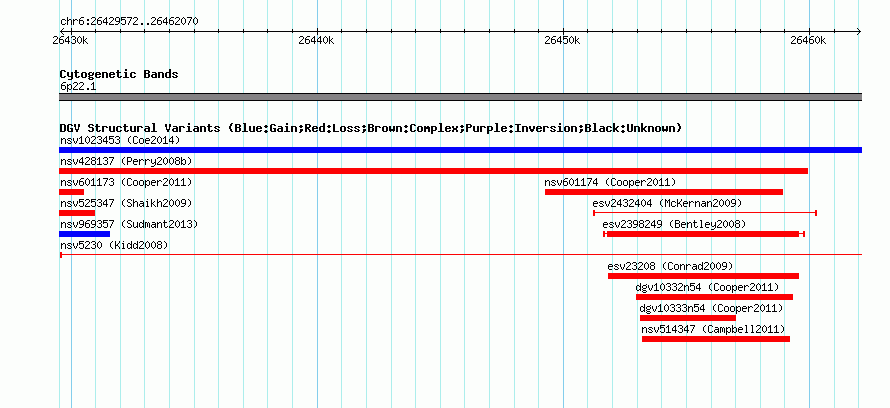
Task: Select the red esv23208 loss bar
Action: pyautogui.click(x=703, y=276)
